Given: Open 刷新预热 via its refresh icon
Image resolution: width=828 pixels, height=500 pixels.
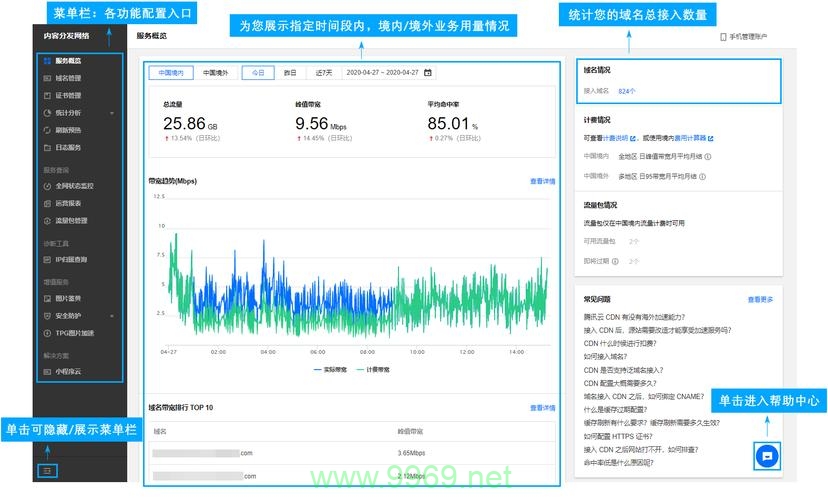Looking at the screenshot, I should click(x=48, y=130).
